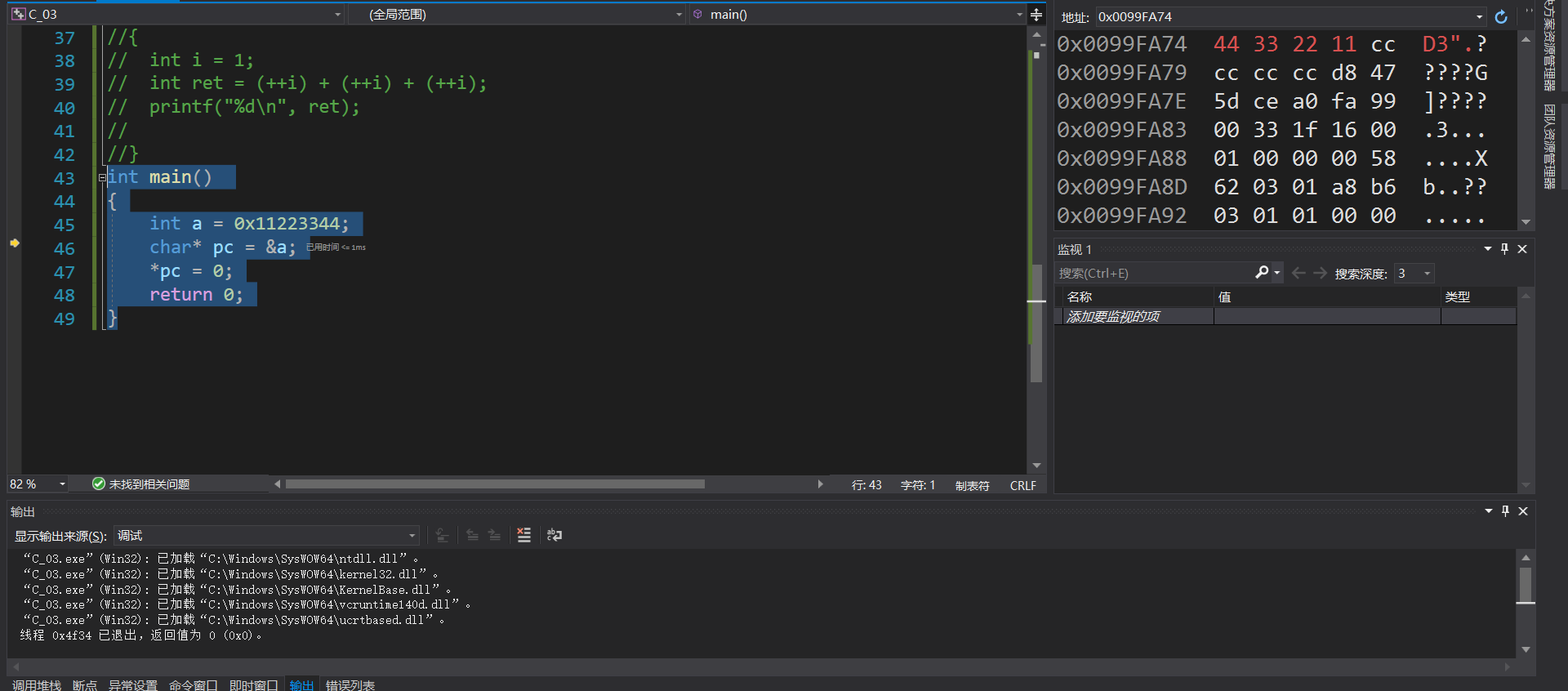Open Watch 1 window options dropdown

(1488, 248)
